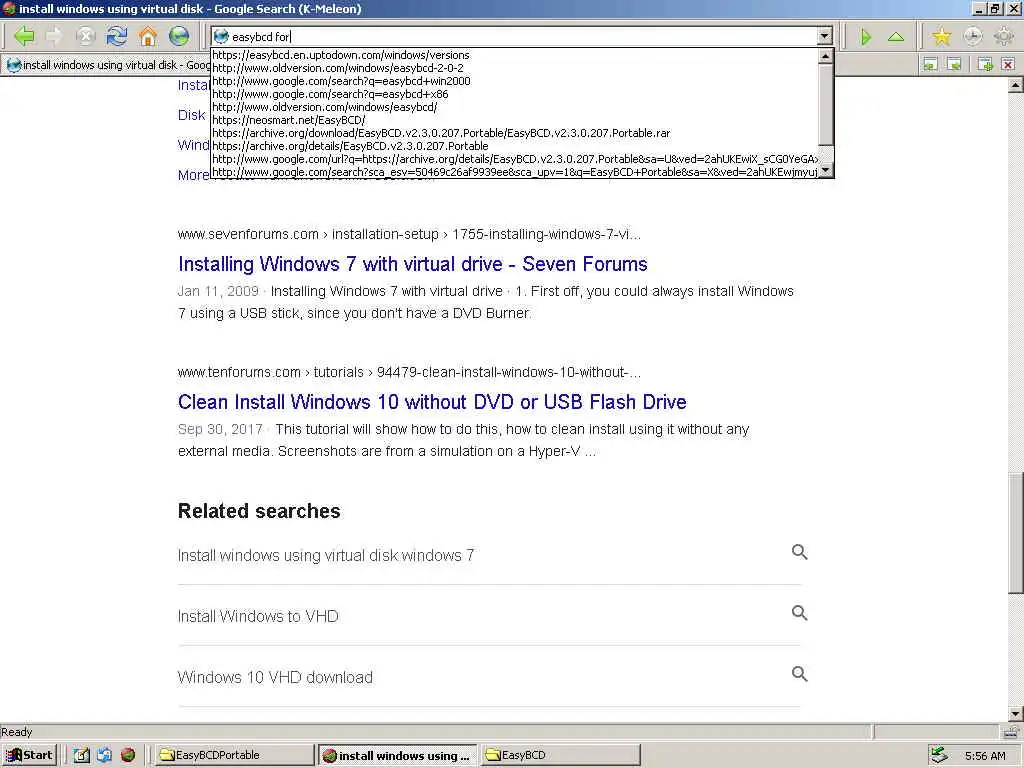Click the green Up triangle button
This screenshot has width=1024, height=768.
pyautogui.click(x=896, y=37)
